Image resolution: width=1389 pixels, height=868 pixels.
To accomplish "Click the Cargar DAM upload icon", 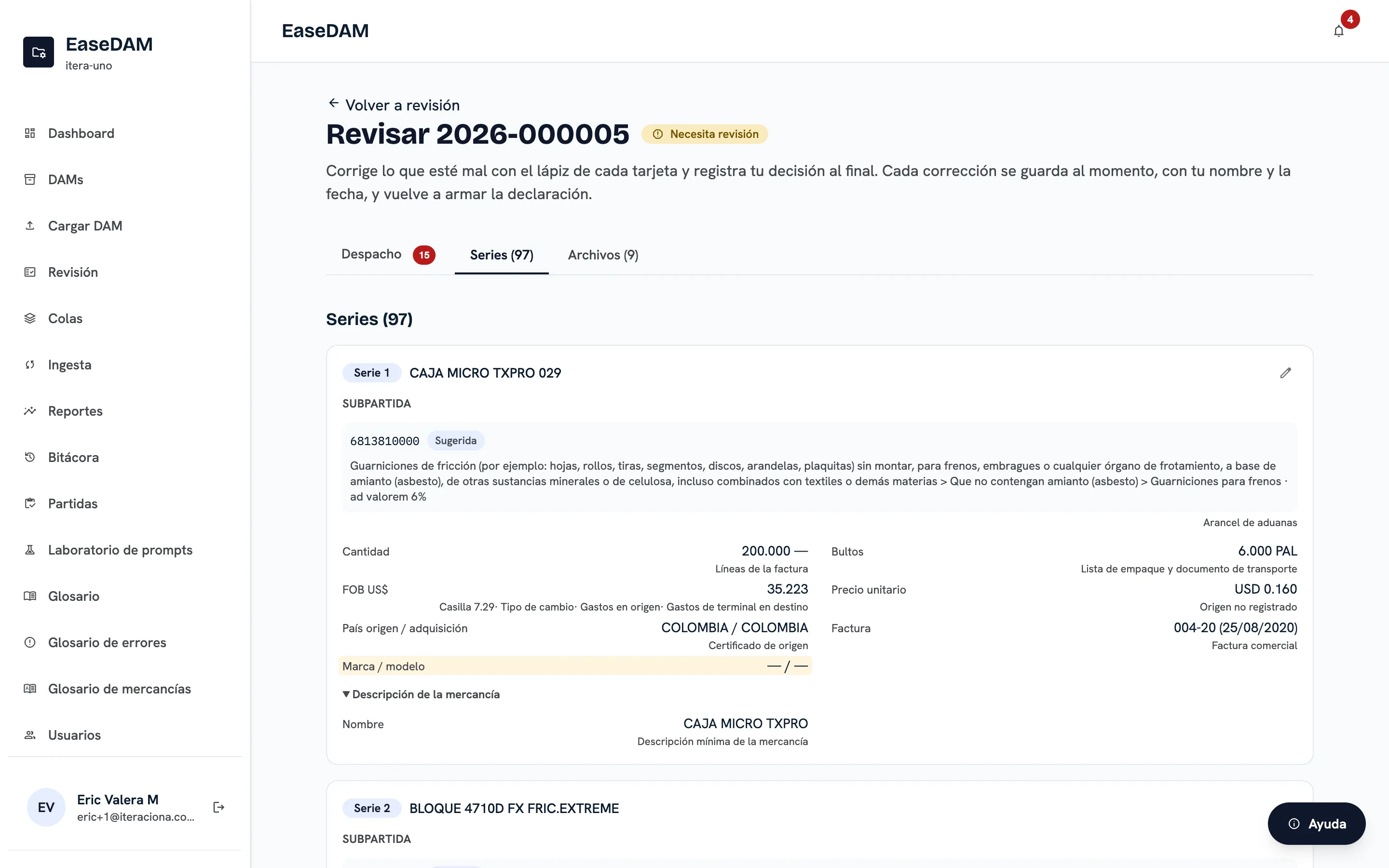I will (x=30, y=226).
